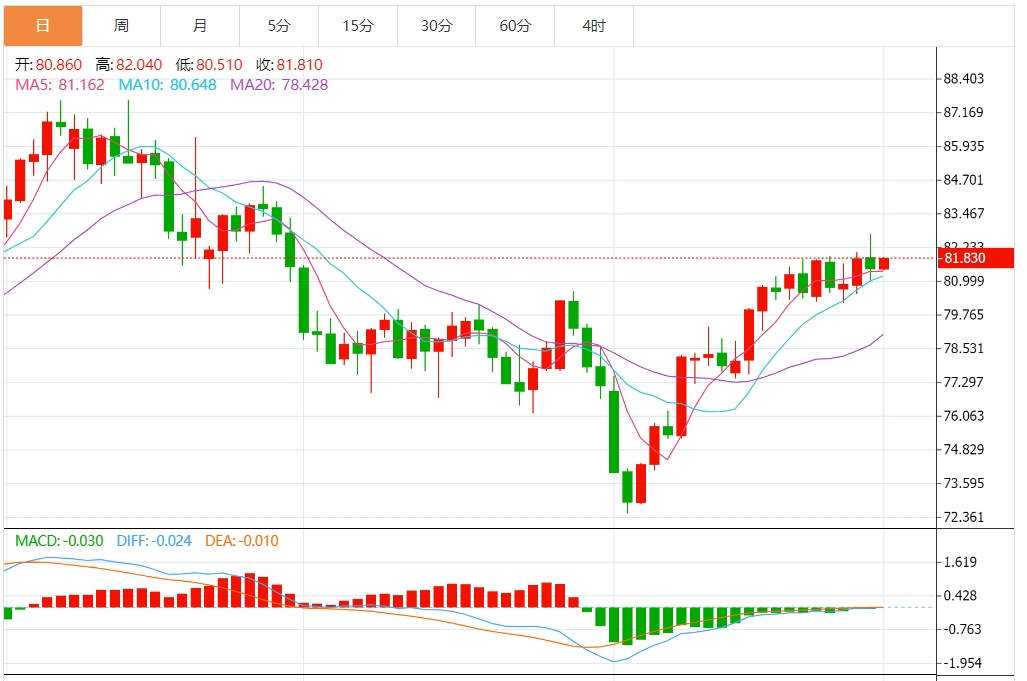Click the MACD: -0.030 label
The height and width of the screenshot is (681, 1027).
59,541
